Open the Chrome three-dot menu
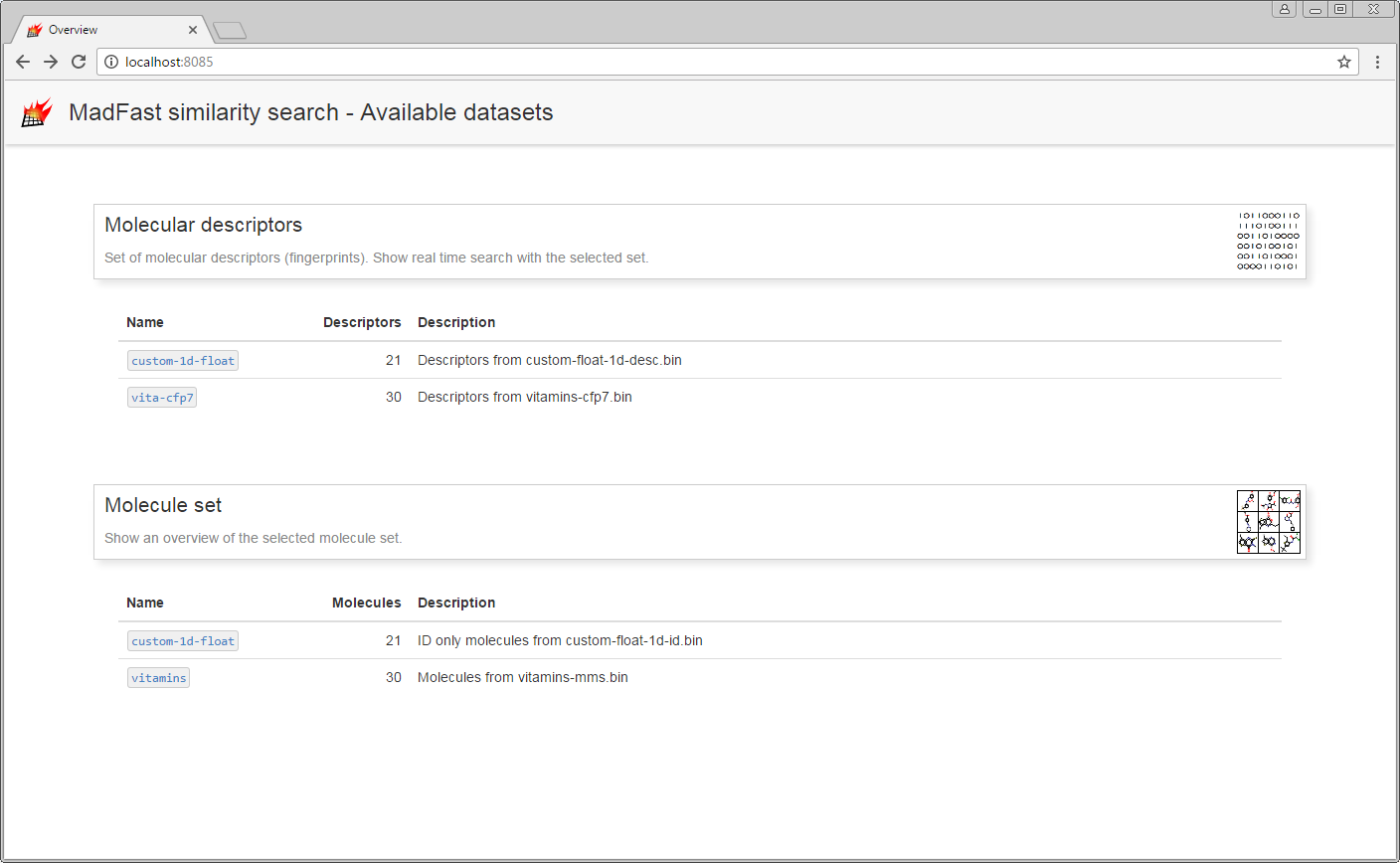This screenshot has height=863, width=1400. (x=1377, y=62)
